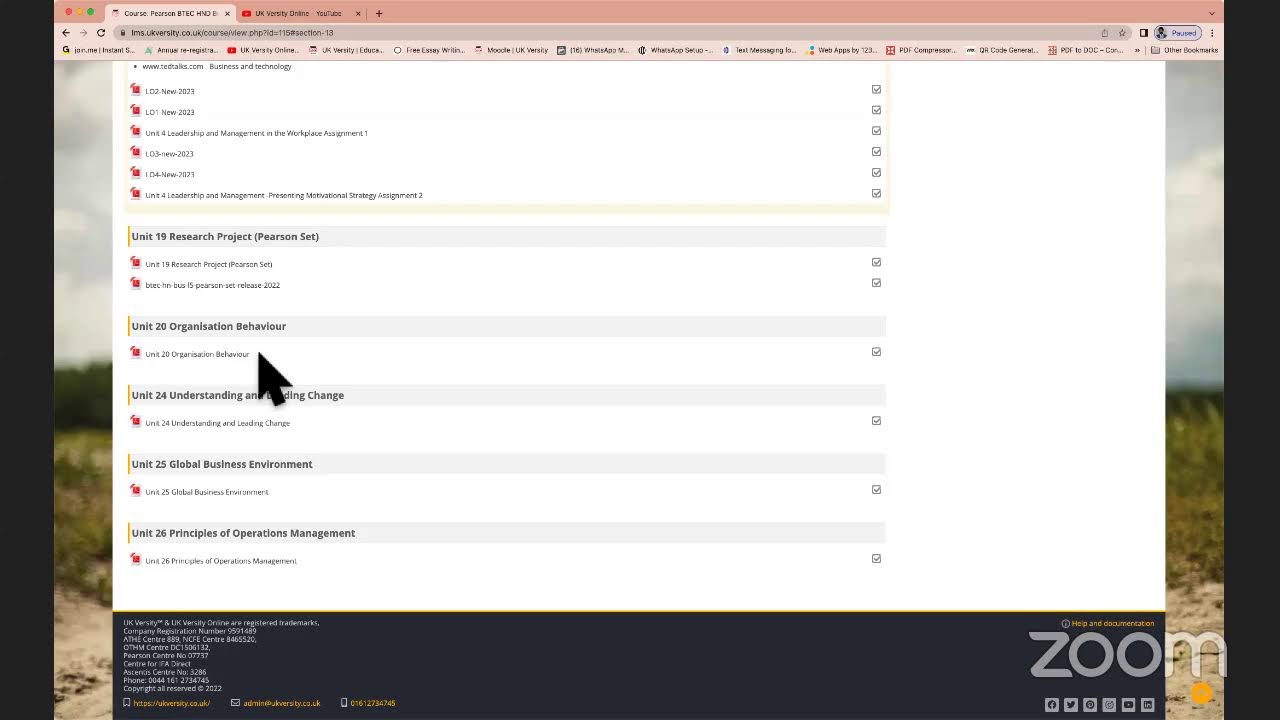Viewport: 1280px width, 720px height.
Task: Toggle completion checkbox for LO3-new-2023
Action: 876,152
